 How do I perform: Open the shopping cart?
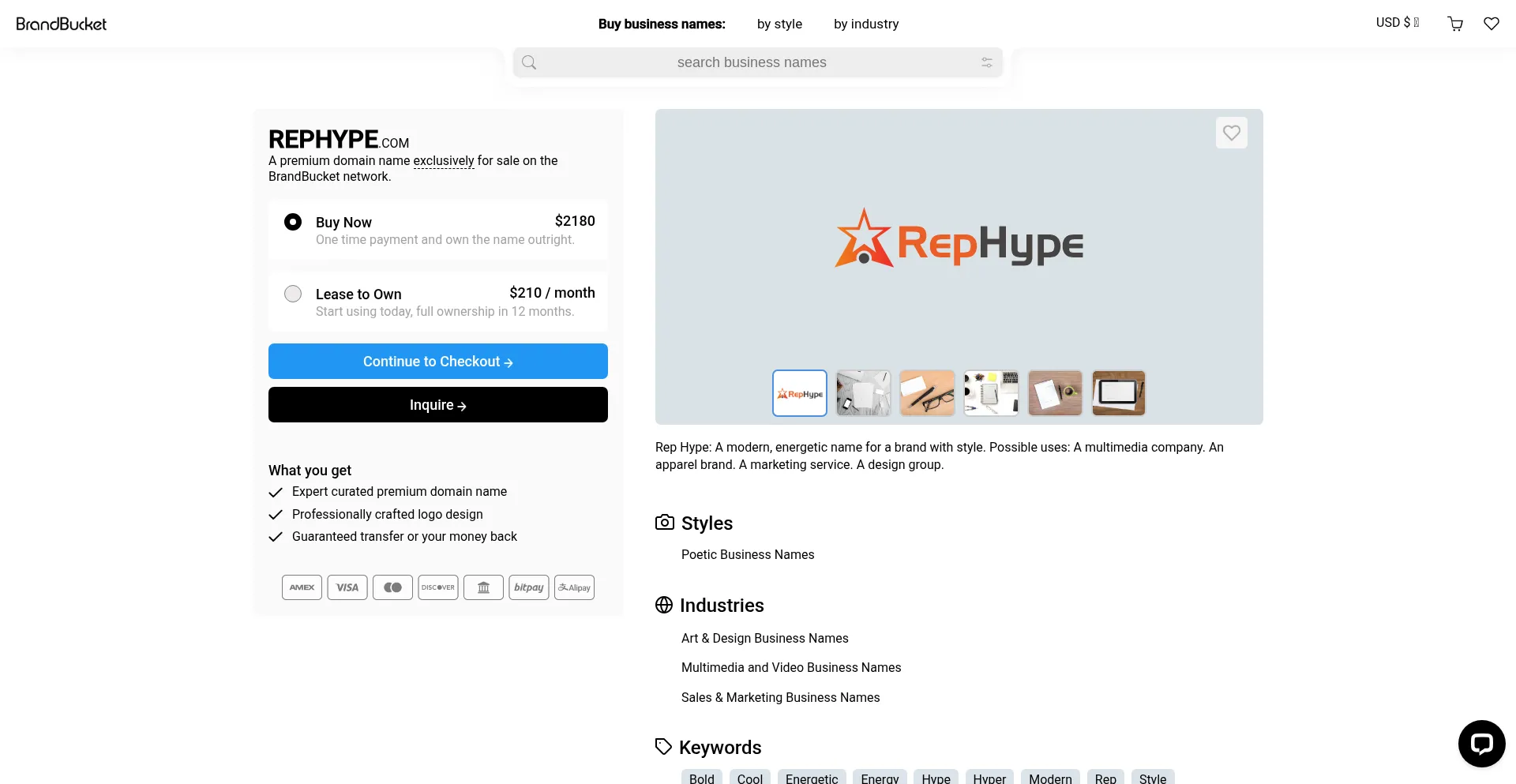point(1455,24)
